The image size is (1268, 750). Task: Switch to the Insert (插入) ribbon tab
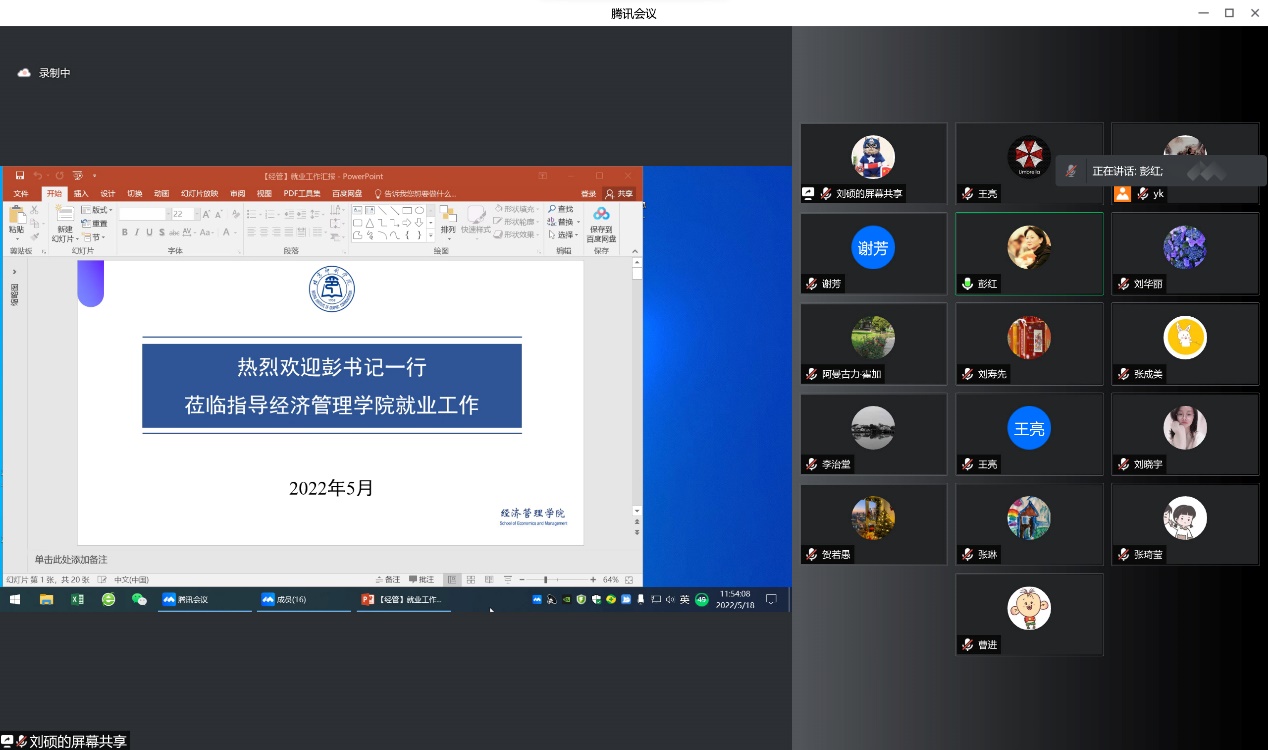[81, 194]
